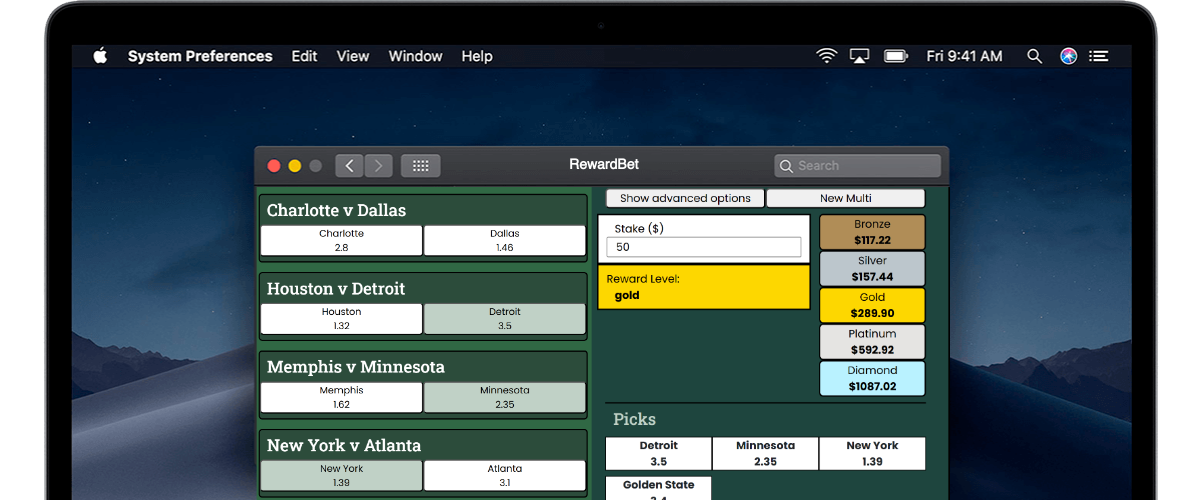Select the Silver $157.44 reward level
Image resolution: width=1200 pixels, height=500 pixels.
click(872, 268)
